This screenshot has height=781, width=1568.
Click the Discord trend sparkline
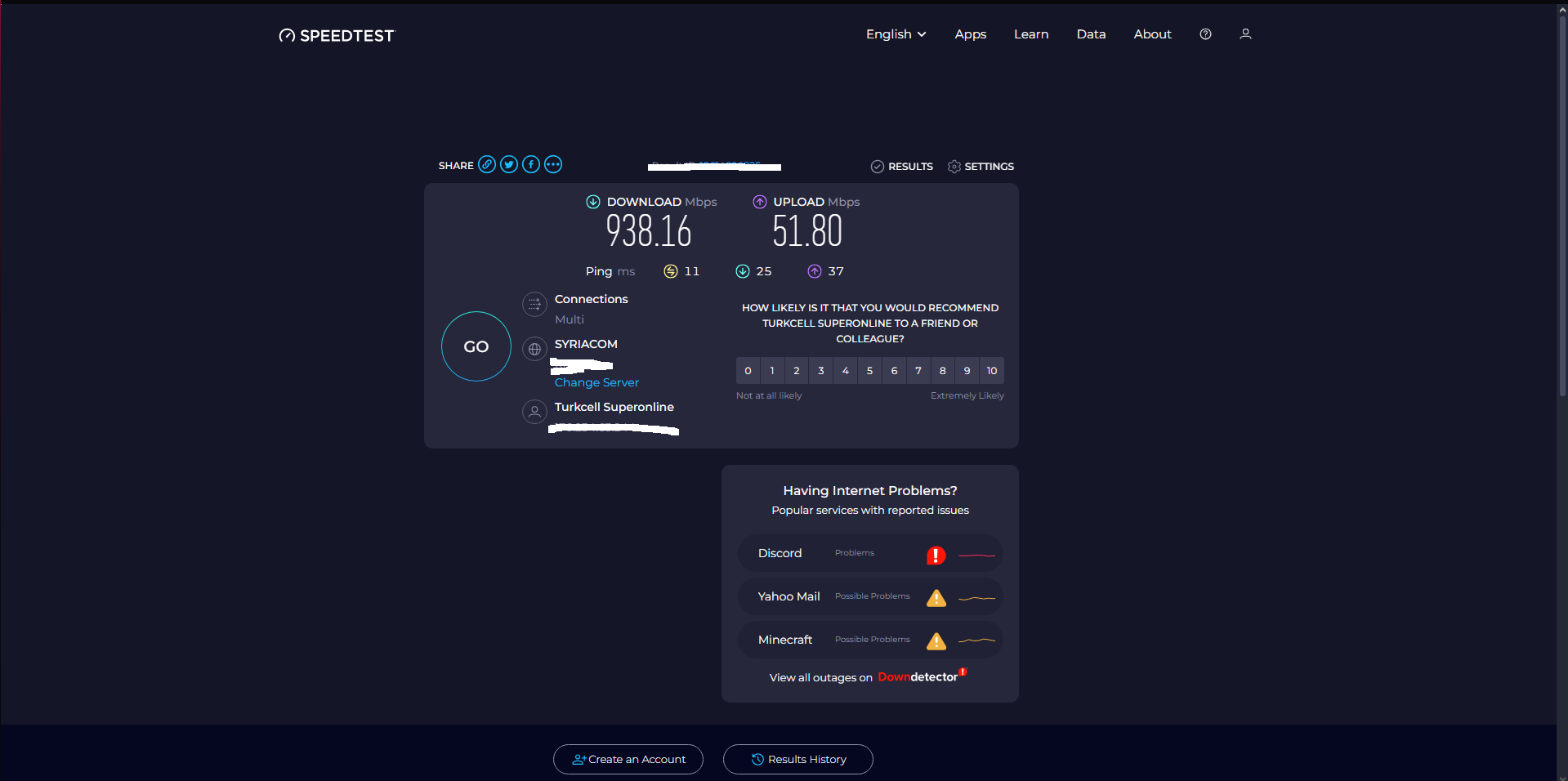tap(976, 556)
